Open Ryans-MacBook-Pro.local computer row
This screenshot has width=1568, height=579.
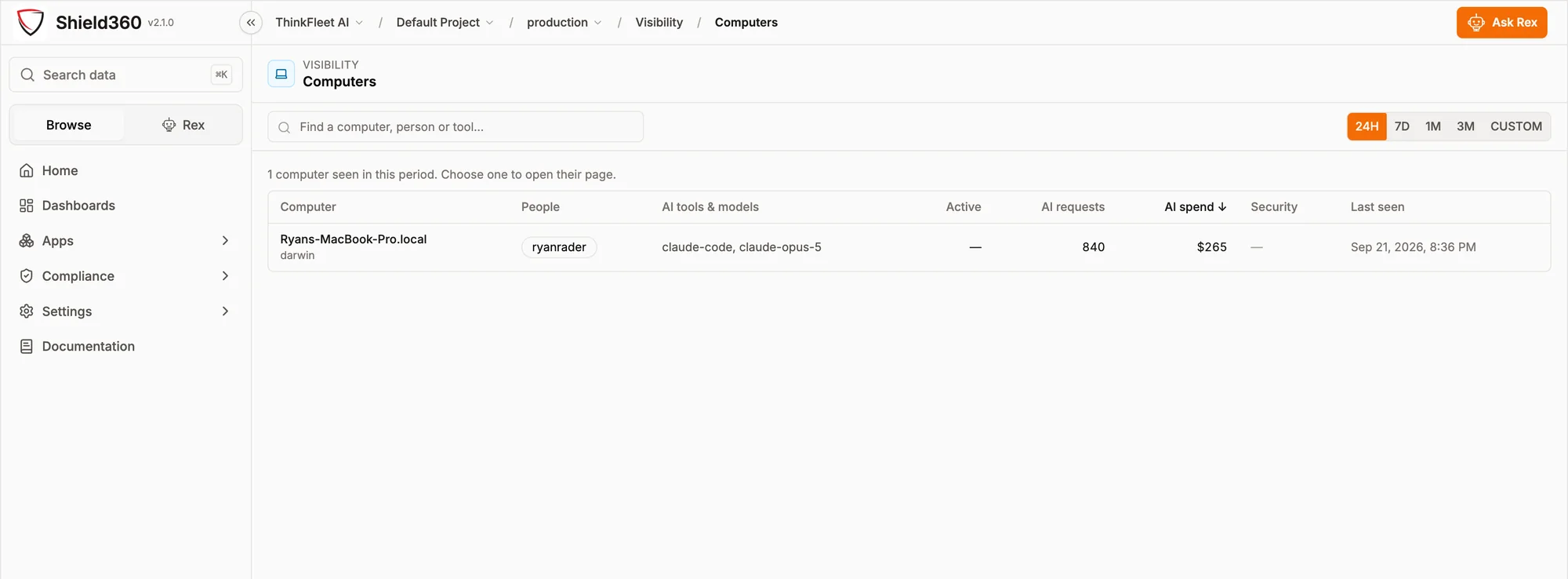point(909,247)
